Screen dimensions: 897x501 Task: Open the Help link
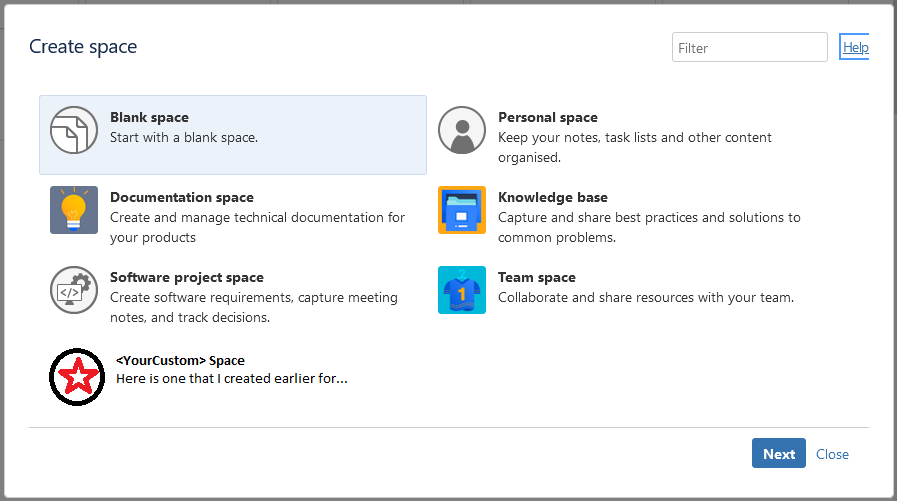coord(855,47)
